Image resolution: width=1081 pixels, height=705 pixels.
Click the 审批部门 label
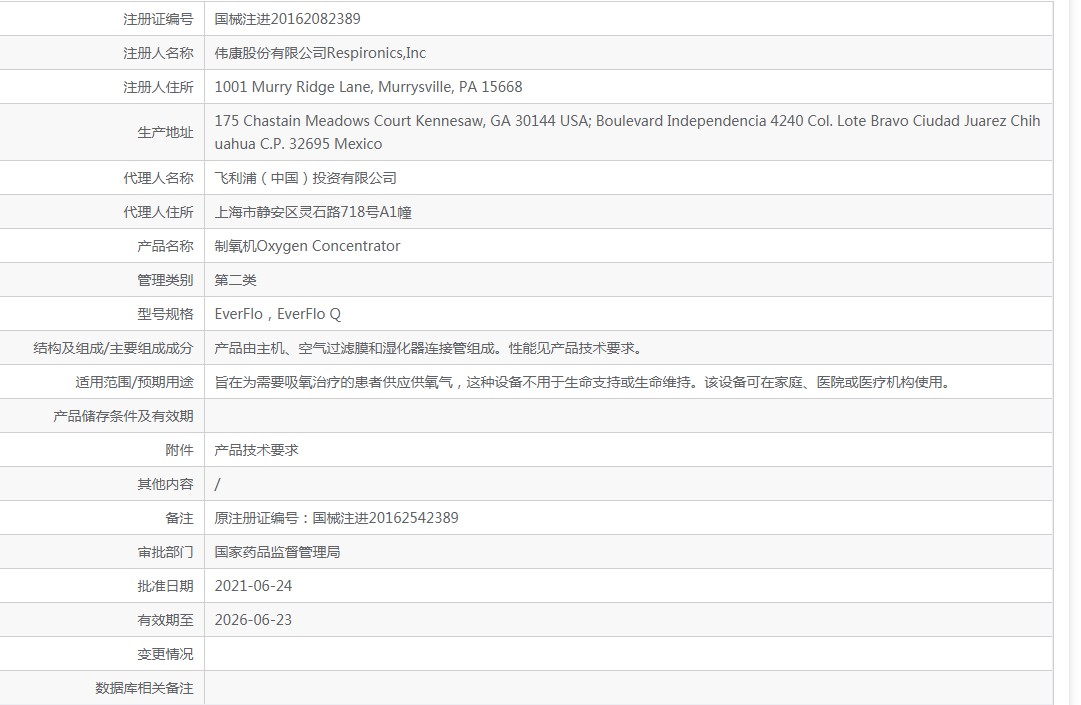(165, 552)
